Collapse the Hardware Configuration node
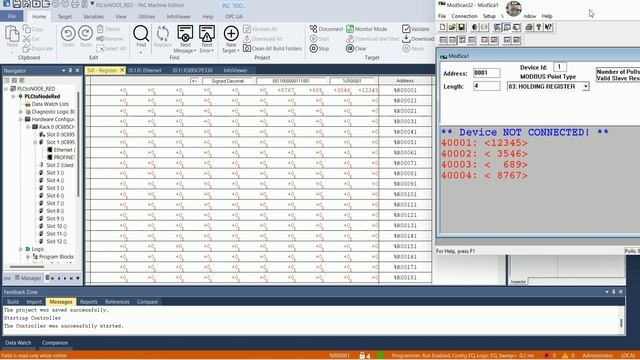 [x=21, y=119]
